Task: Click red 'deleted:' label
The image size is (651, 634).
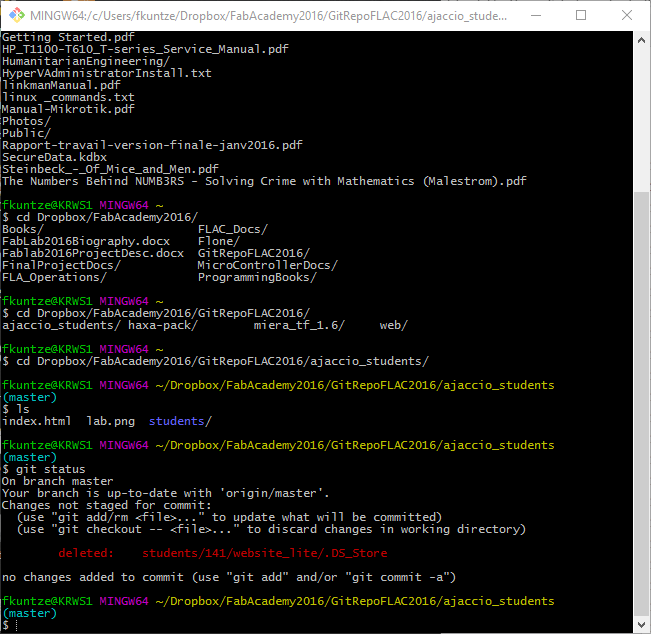Action: [86, 553]
